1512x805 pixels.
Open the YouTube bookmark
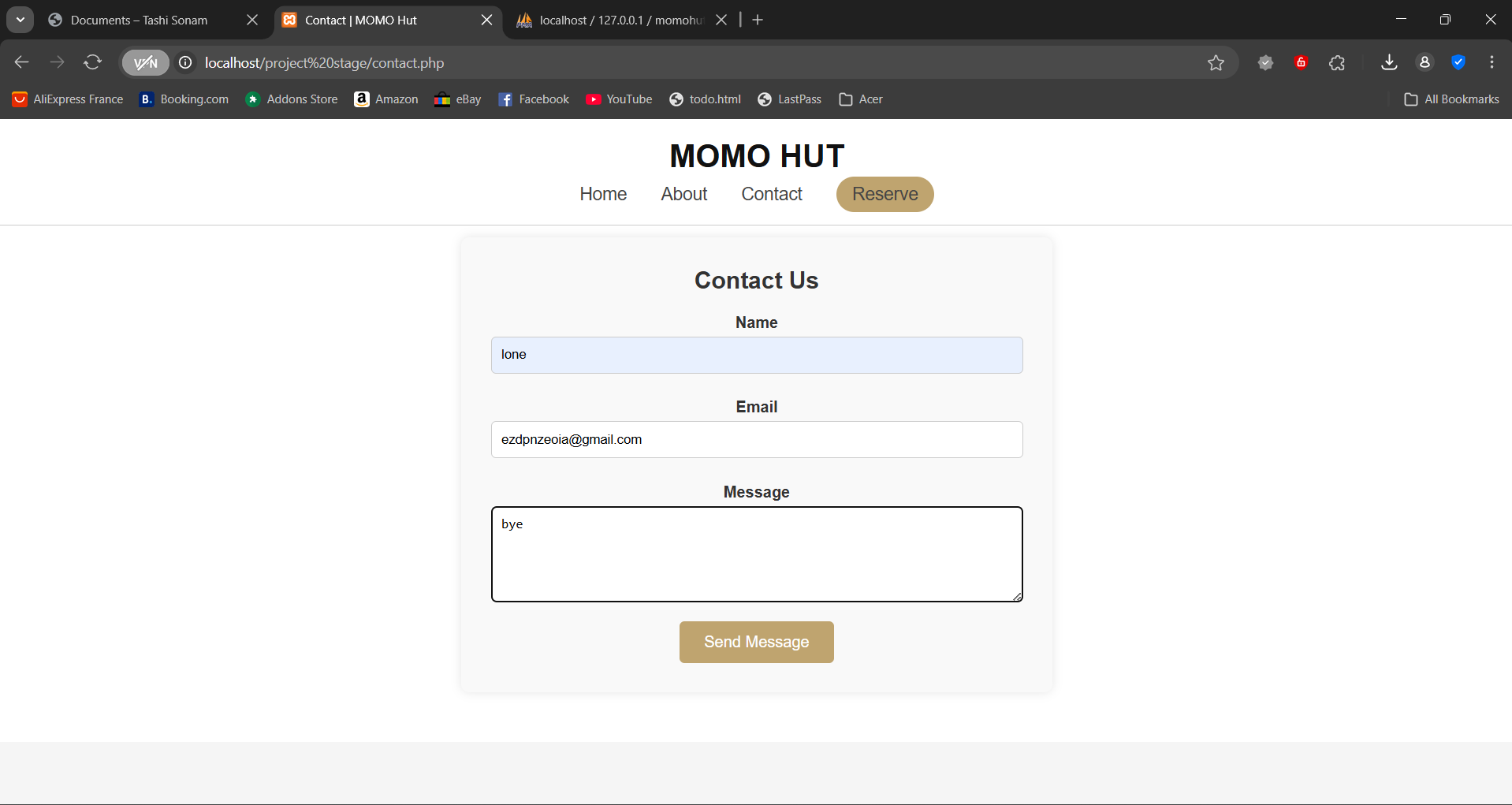point(619,99)
